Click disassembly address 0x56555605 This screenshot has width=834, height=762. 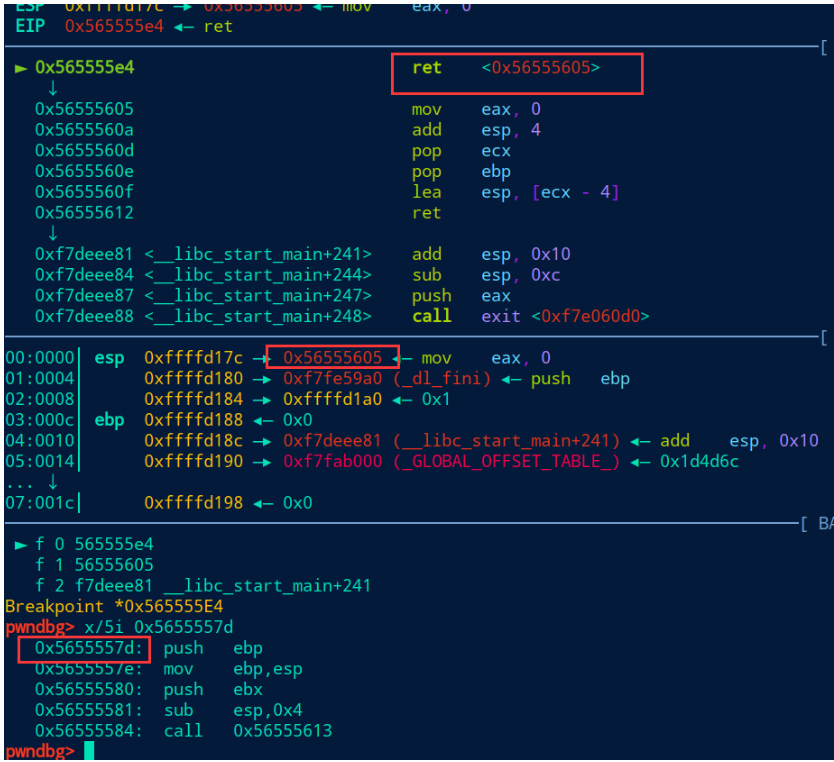click(85, 109)
